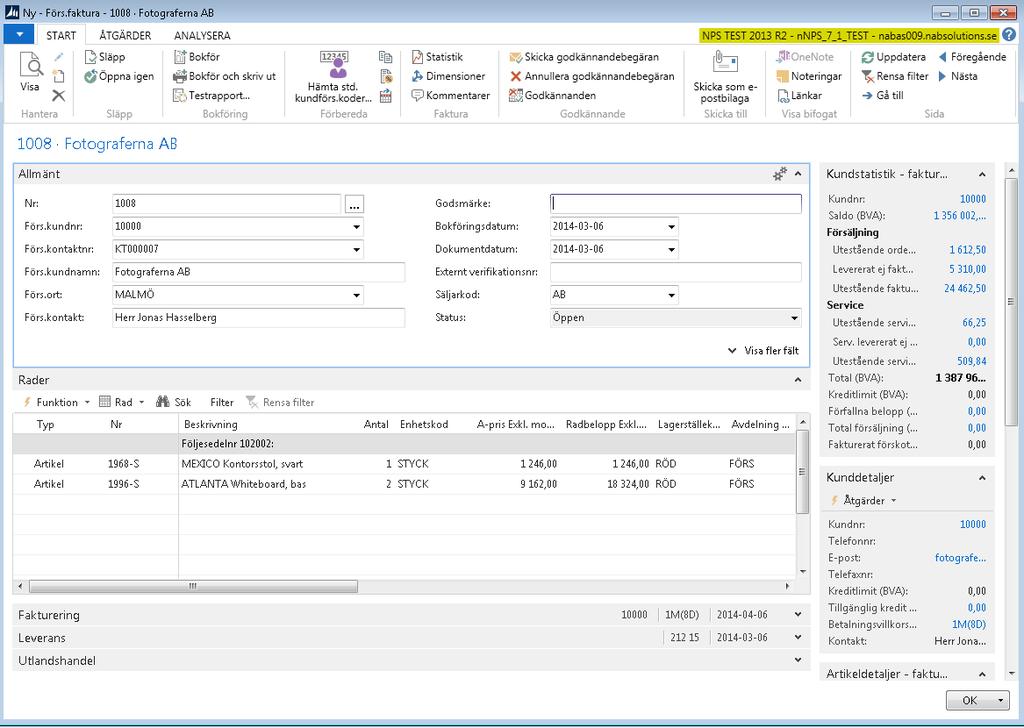This screenshot has width=1024, height=728.
Task: Click the Godsmärke input field
Action: coord(676,204)
